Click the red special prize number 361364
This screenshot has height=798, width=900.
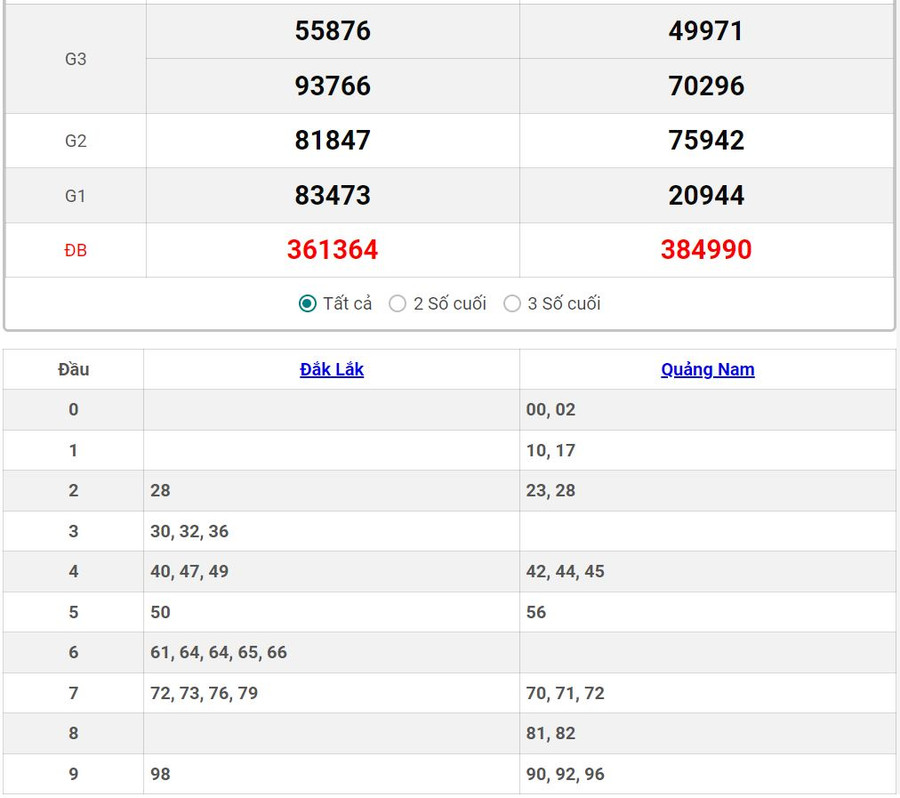click(332, 250)
